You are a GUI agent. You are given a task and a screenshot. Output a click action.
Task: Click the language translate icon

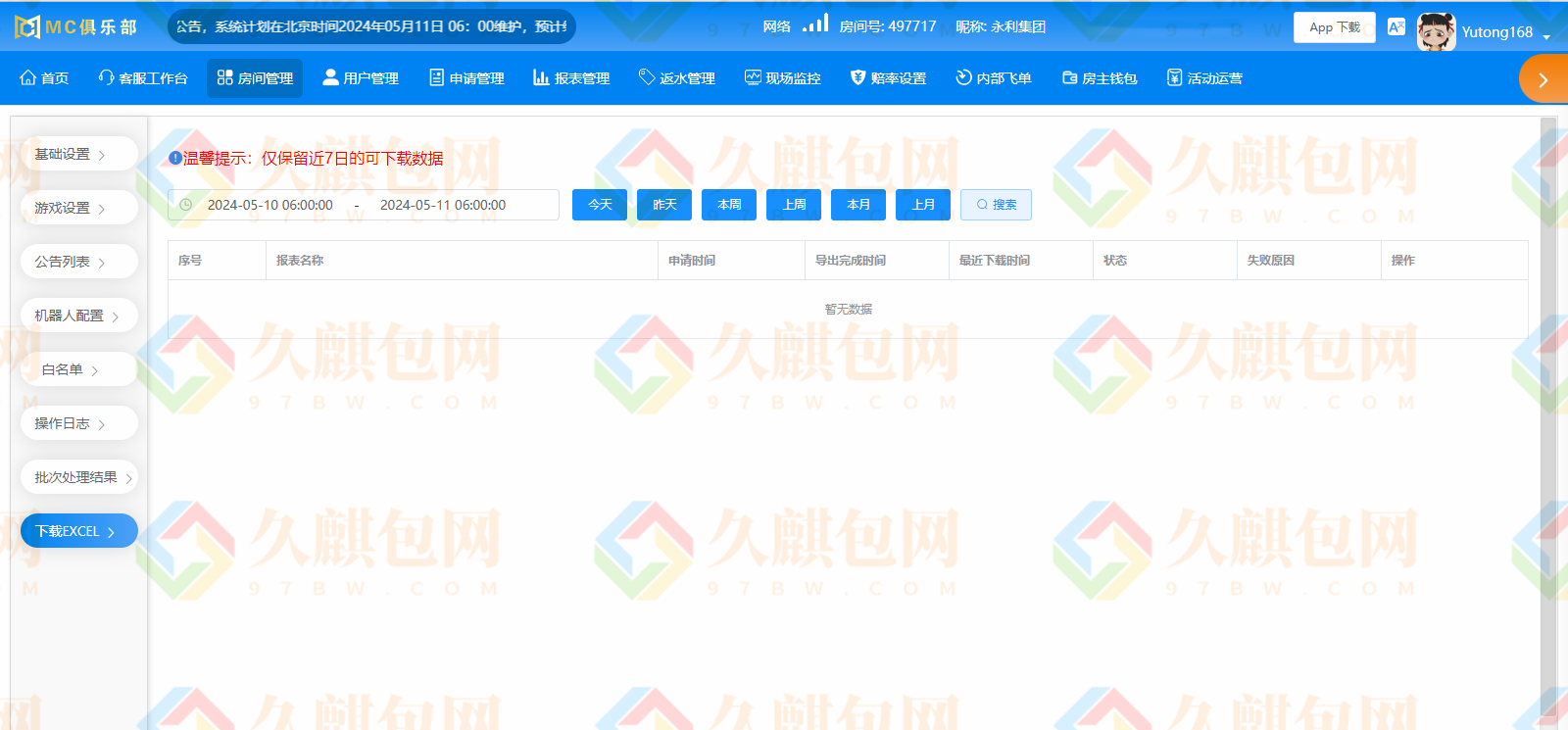click(x=1396, y=26)
